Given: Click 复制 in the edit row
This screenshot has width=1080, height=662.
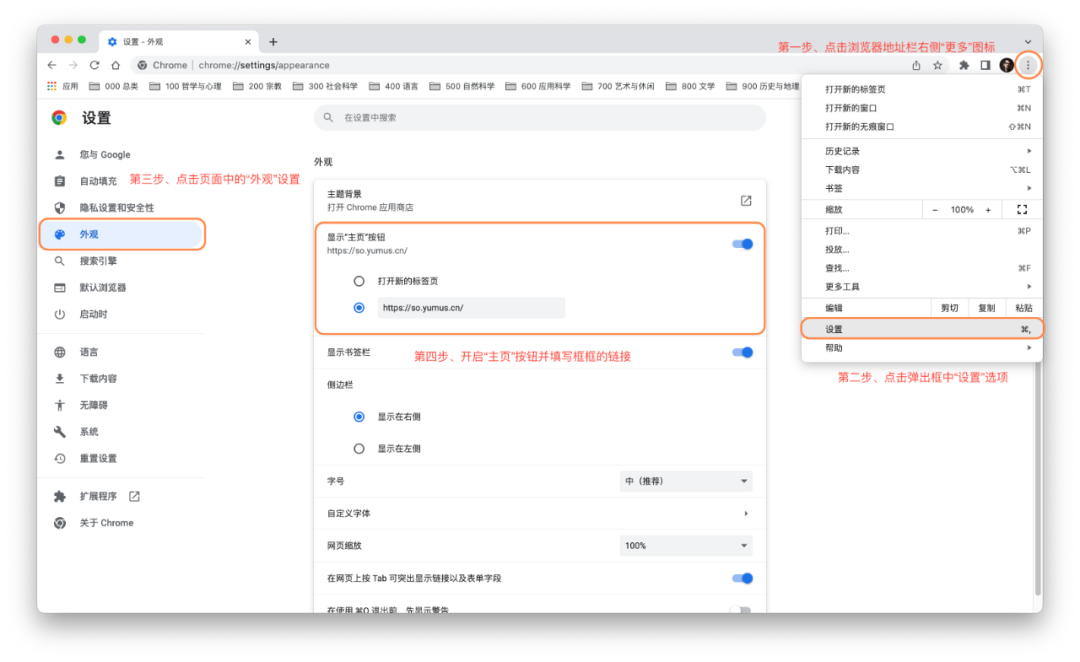Looking at the screenshot, I should [987, 308].
